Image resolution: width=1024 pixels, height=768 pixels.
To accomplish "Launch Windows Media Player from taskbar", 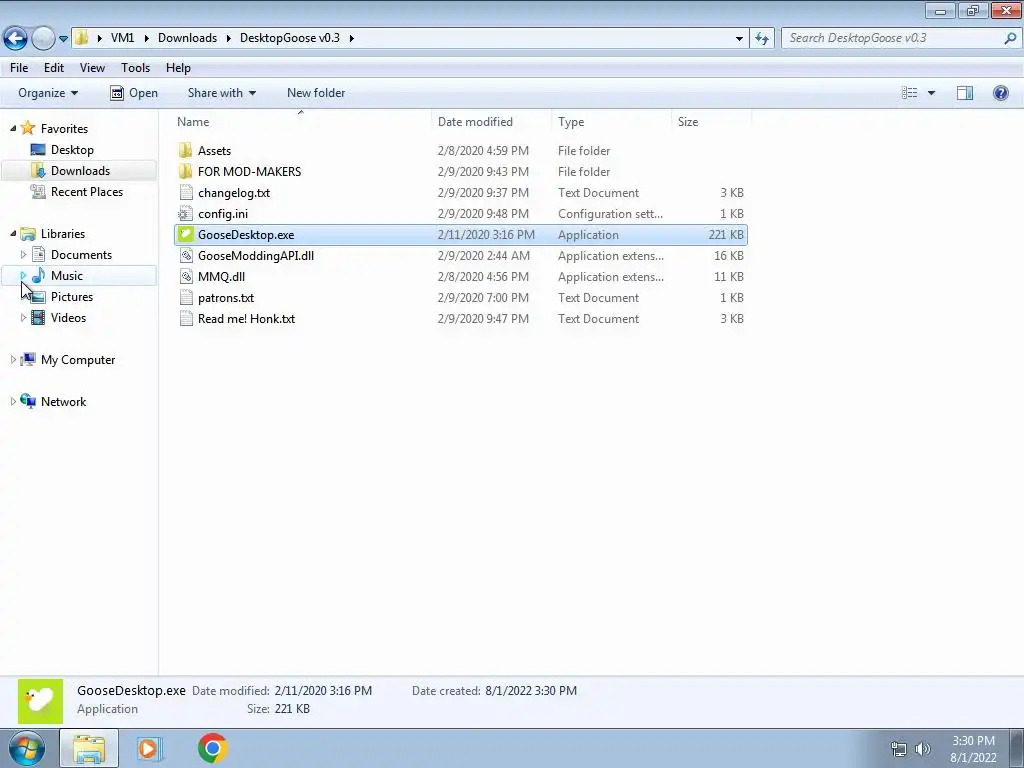I will (x=150, y=748).
